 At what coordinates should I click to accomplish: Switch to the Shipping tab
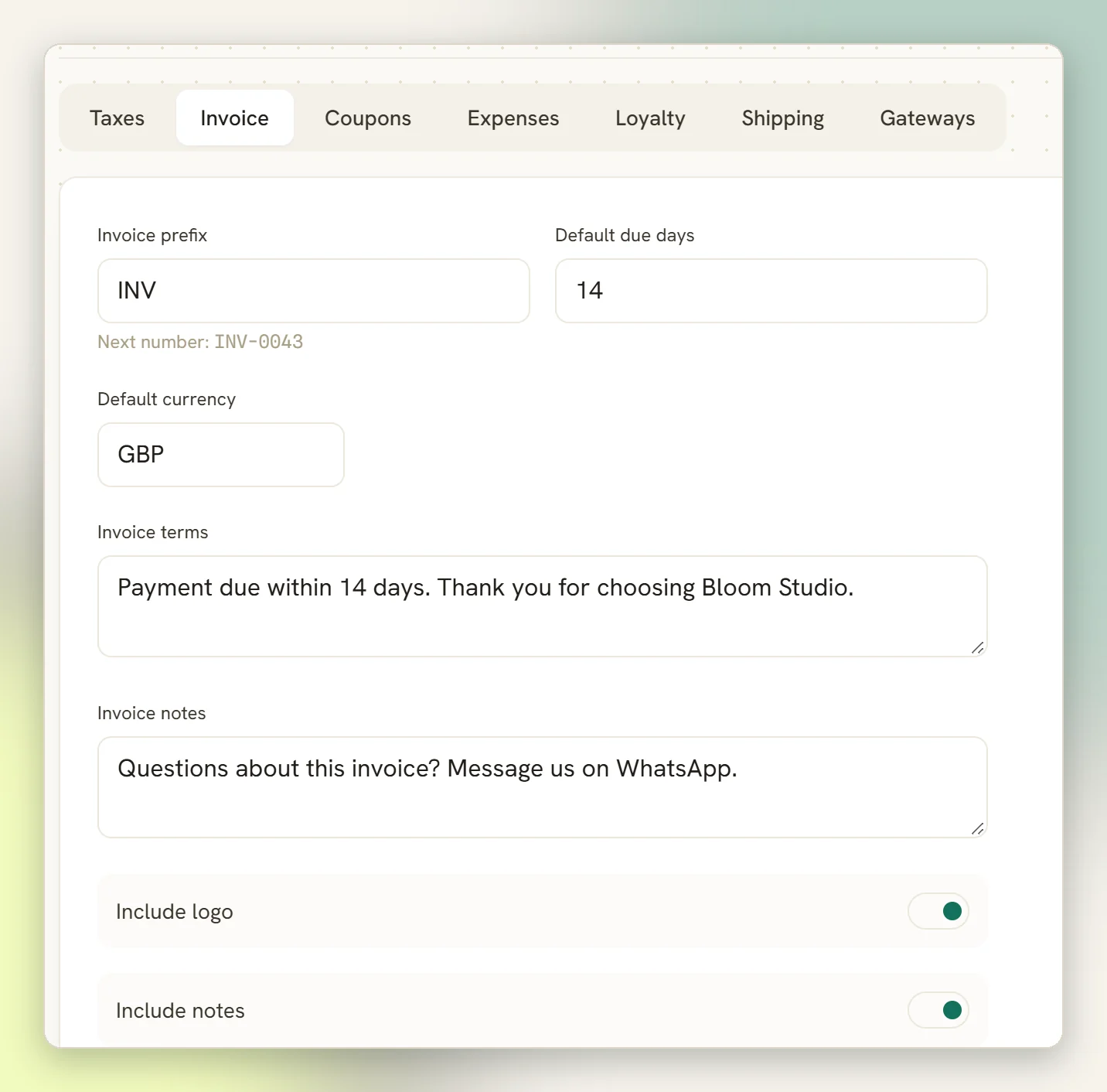[x=782, y=118]
